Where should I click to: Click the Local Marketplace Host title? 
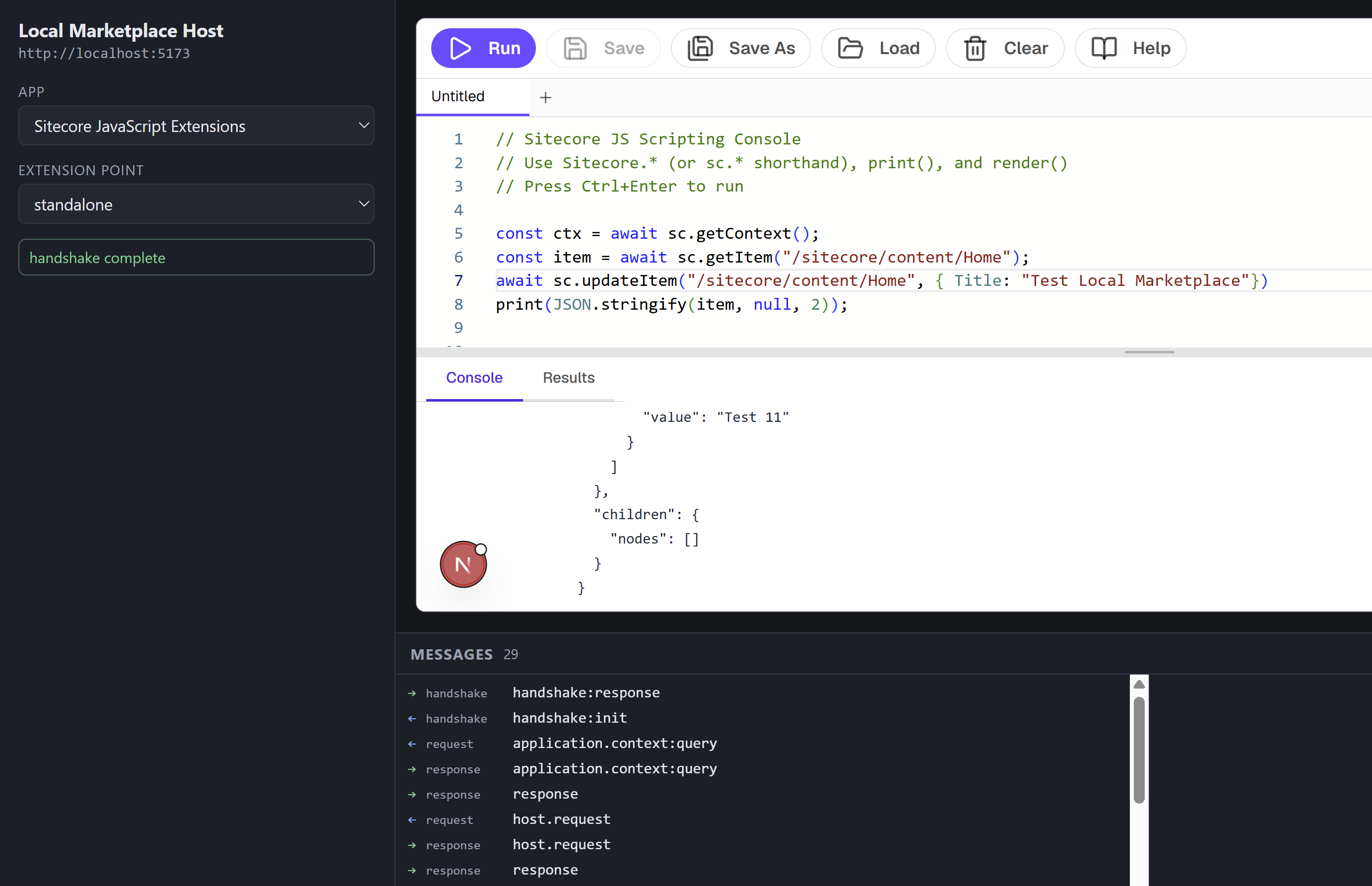pos(121,30)
